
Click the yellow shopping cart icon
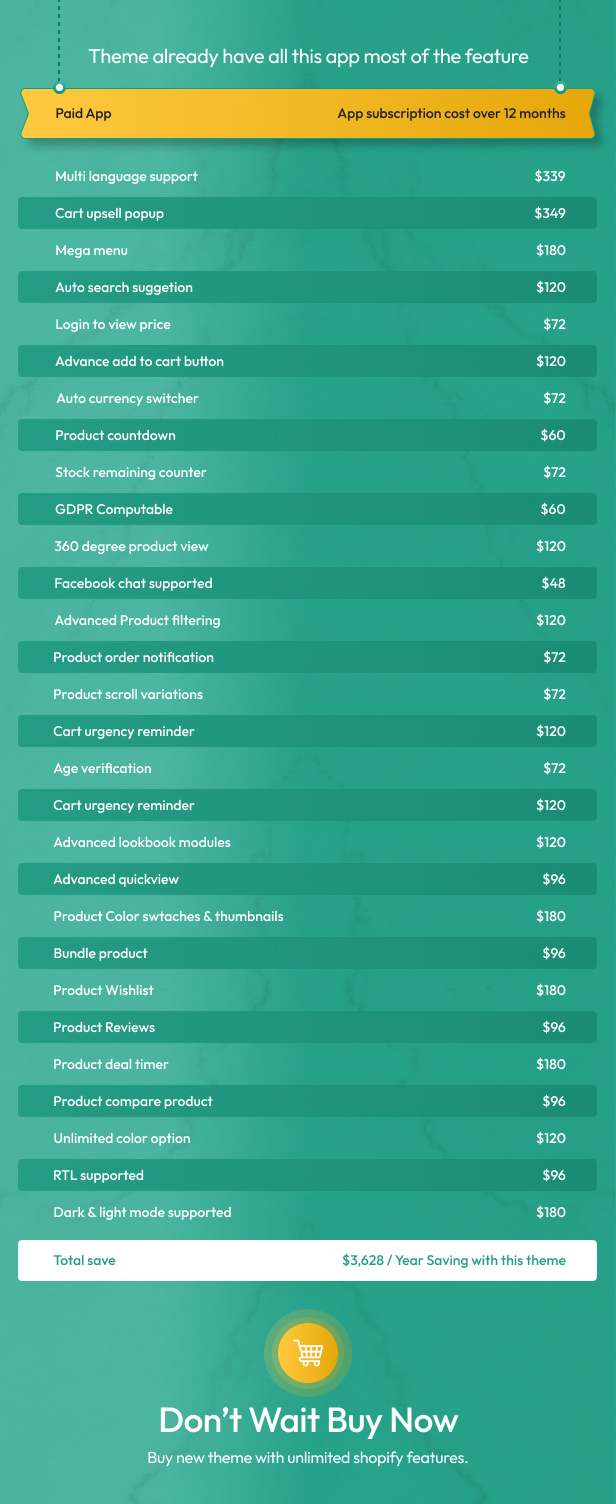point(308,1354)
